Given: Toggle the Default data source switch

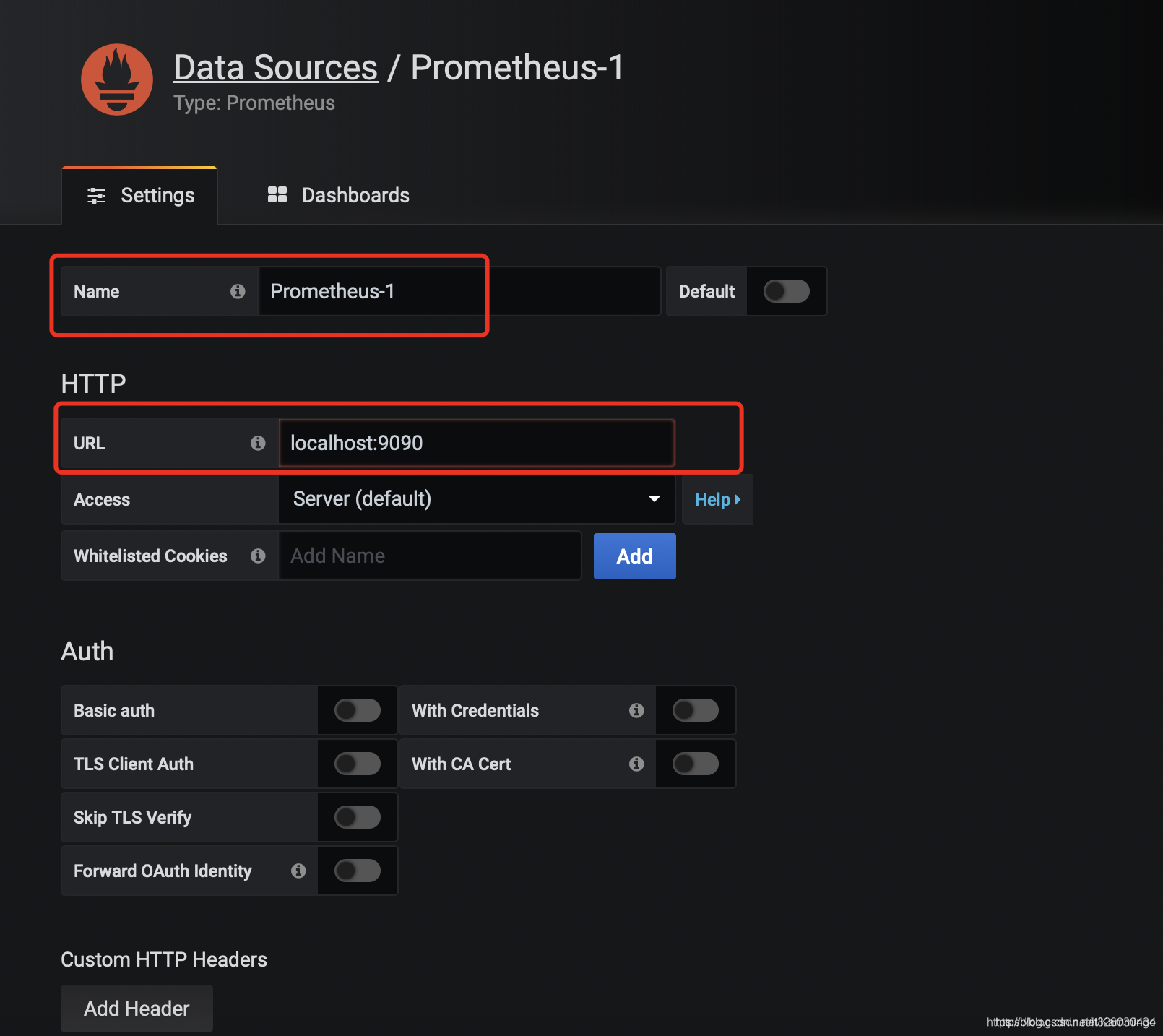Looking at the screenshot, I should [787, 291].
